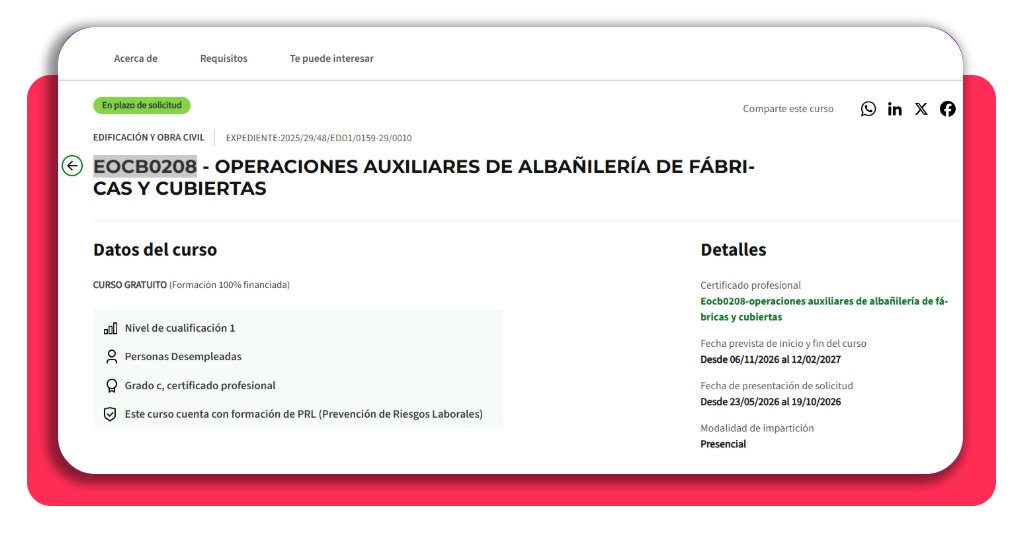Click the Datos del curso heading
Screen dimensions: 1024x536
coord(155,249)
